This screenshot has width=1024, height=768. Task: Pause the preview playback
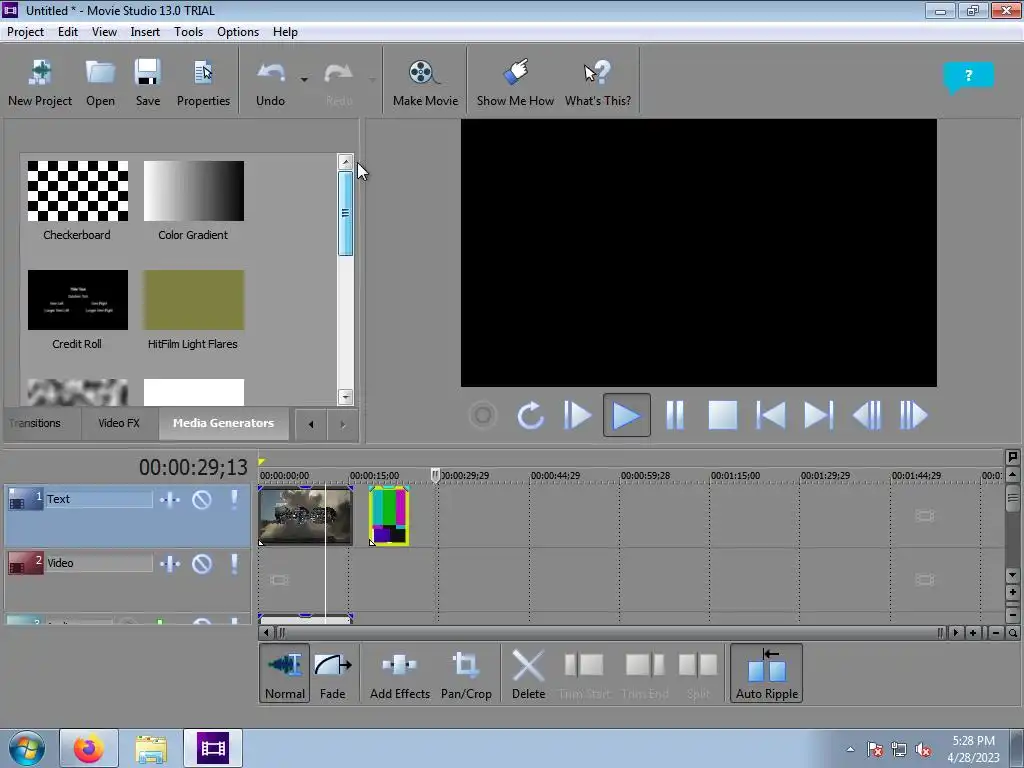[x=675, y=415]
